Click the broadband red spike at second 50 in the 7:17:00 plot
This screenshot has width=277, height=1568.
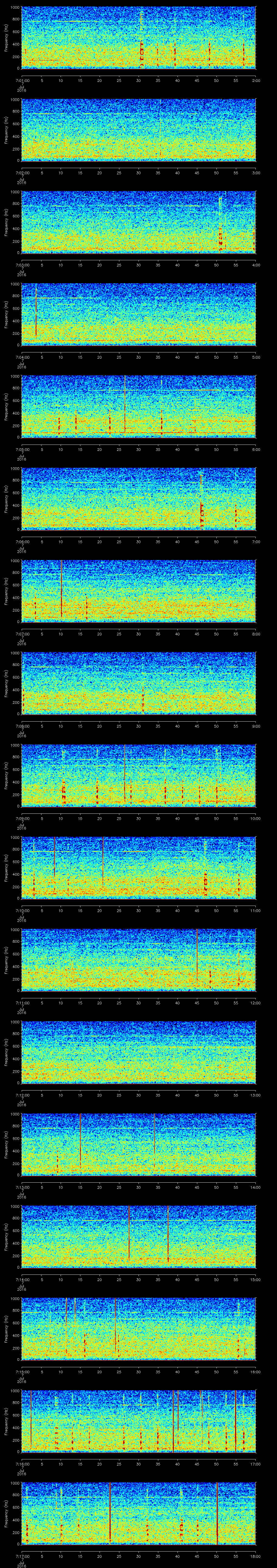coord(217,1514)
